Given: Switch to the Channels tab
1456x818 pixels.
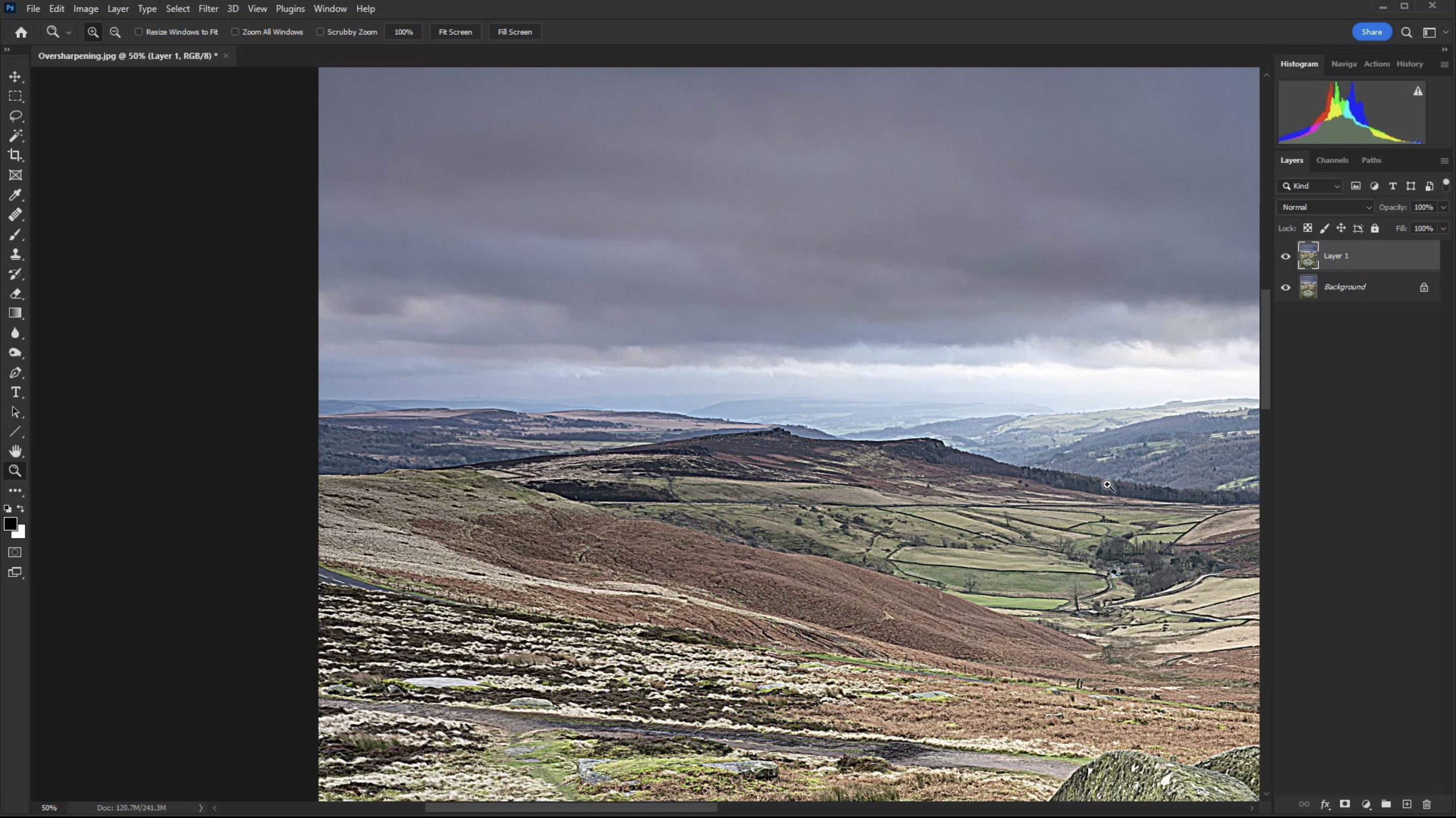Looking at the screenshot, I should (x=1332, y=161).
